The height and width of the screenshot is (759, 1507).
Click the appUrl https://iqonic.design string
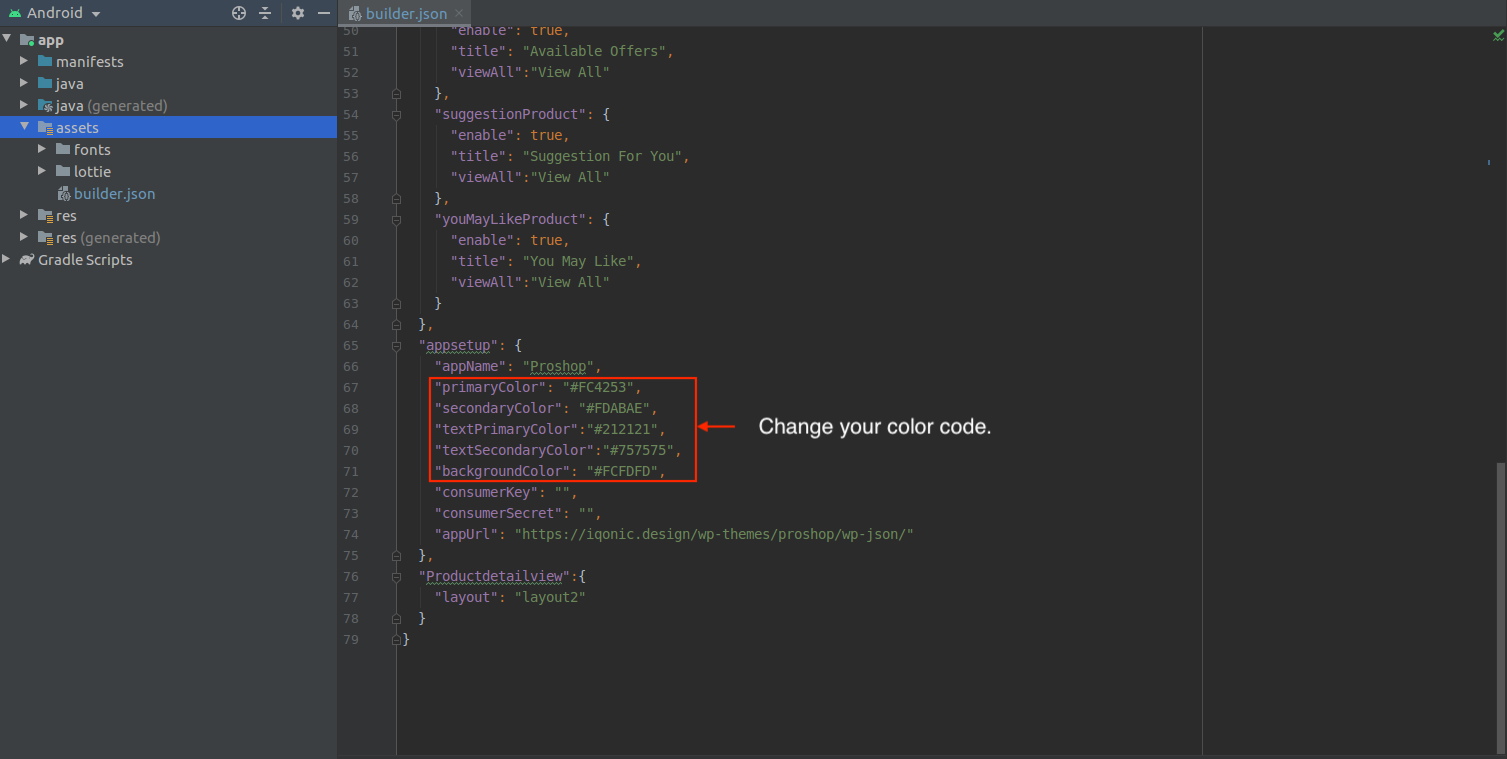[714, 534]
